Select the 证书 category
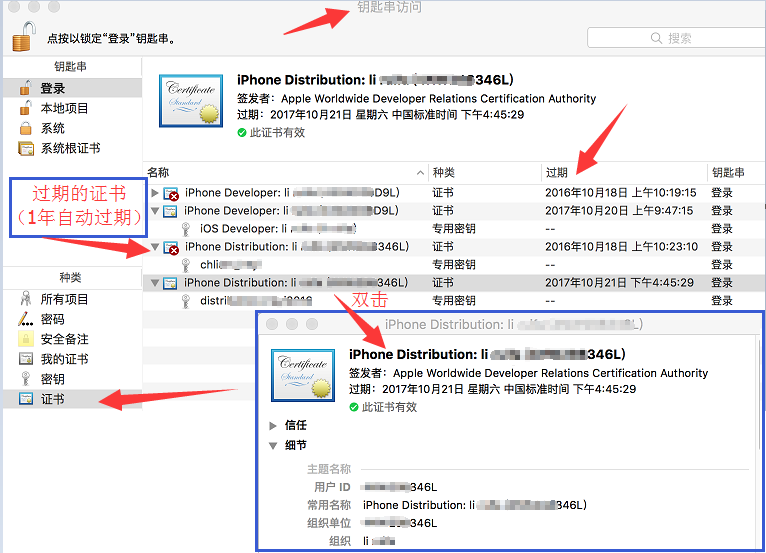Image resolution: width=766 pixels, height=553 pixels. 72,399
